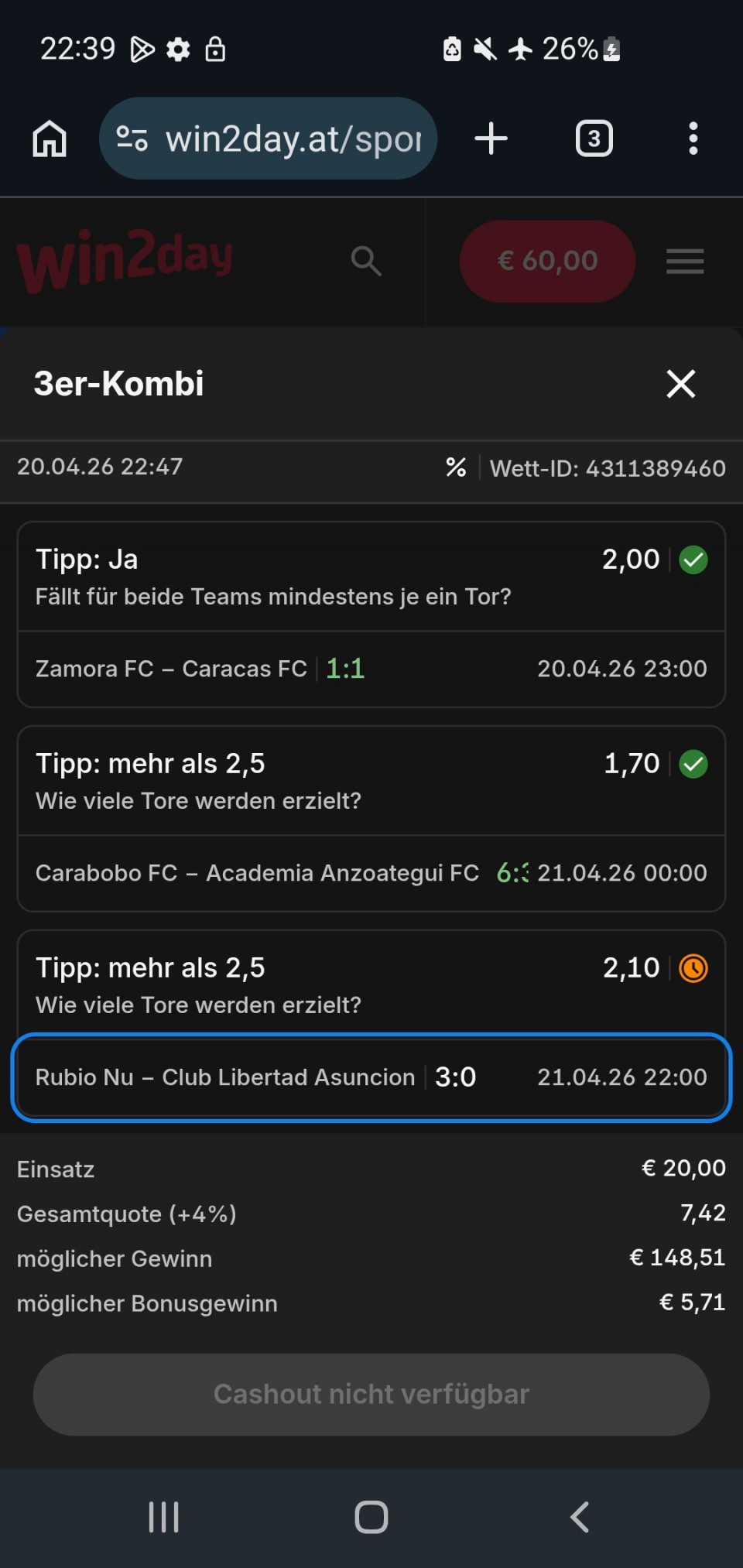Tap the € 60,00 balance button

(547, 261)
